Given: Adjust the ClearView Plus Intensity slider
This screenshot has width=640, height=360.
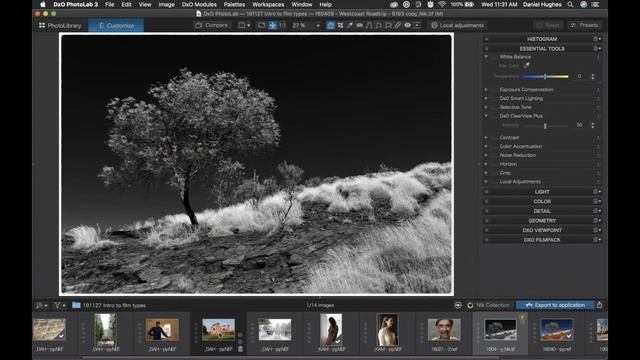Looking at the screenshot, I should [x=545, y=126].
